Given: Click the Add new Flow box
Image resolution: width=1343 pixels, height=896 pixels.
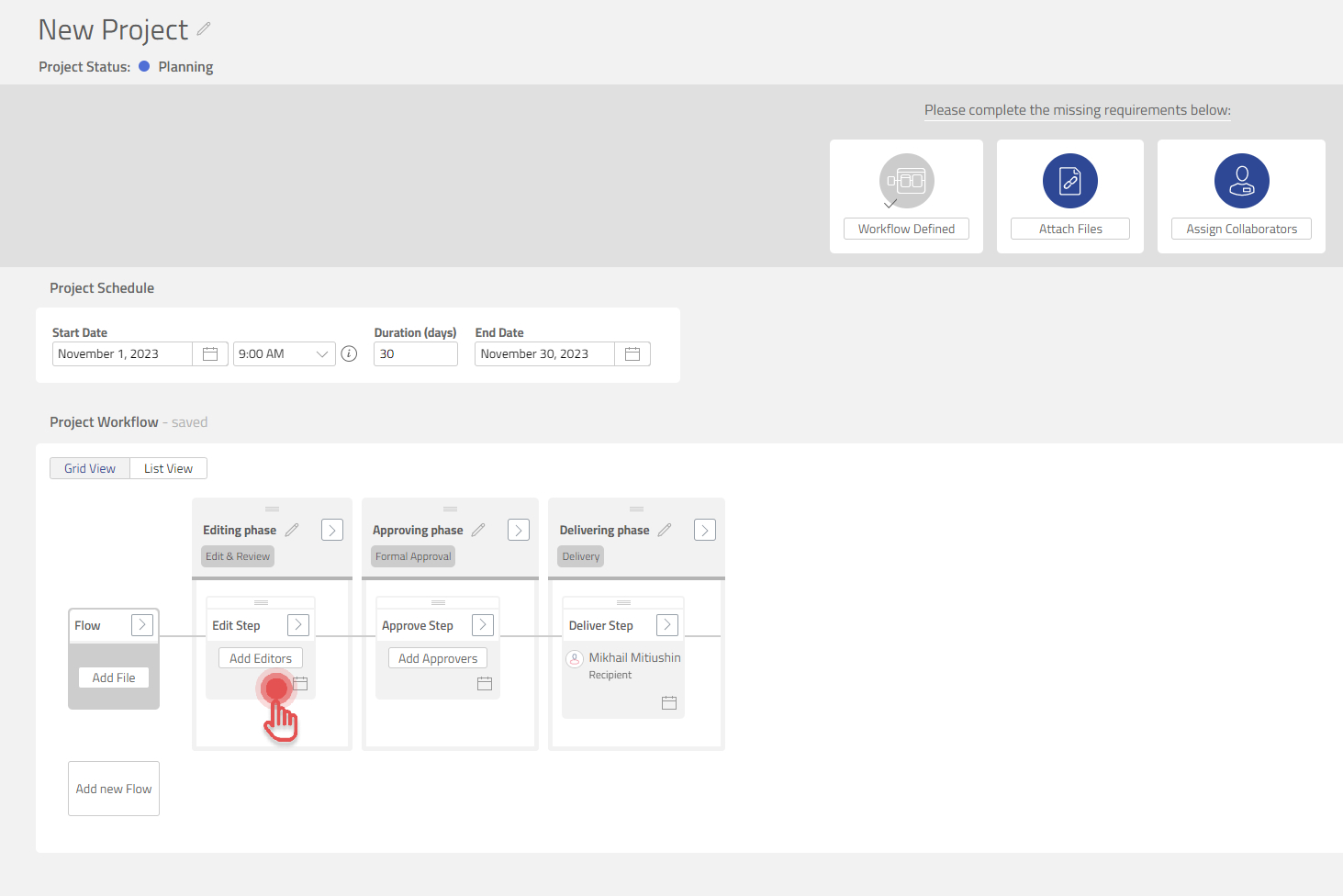Looking at the screenshot, I should point(114,789).
